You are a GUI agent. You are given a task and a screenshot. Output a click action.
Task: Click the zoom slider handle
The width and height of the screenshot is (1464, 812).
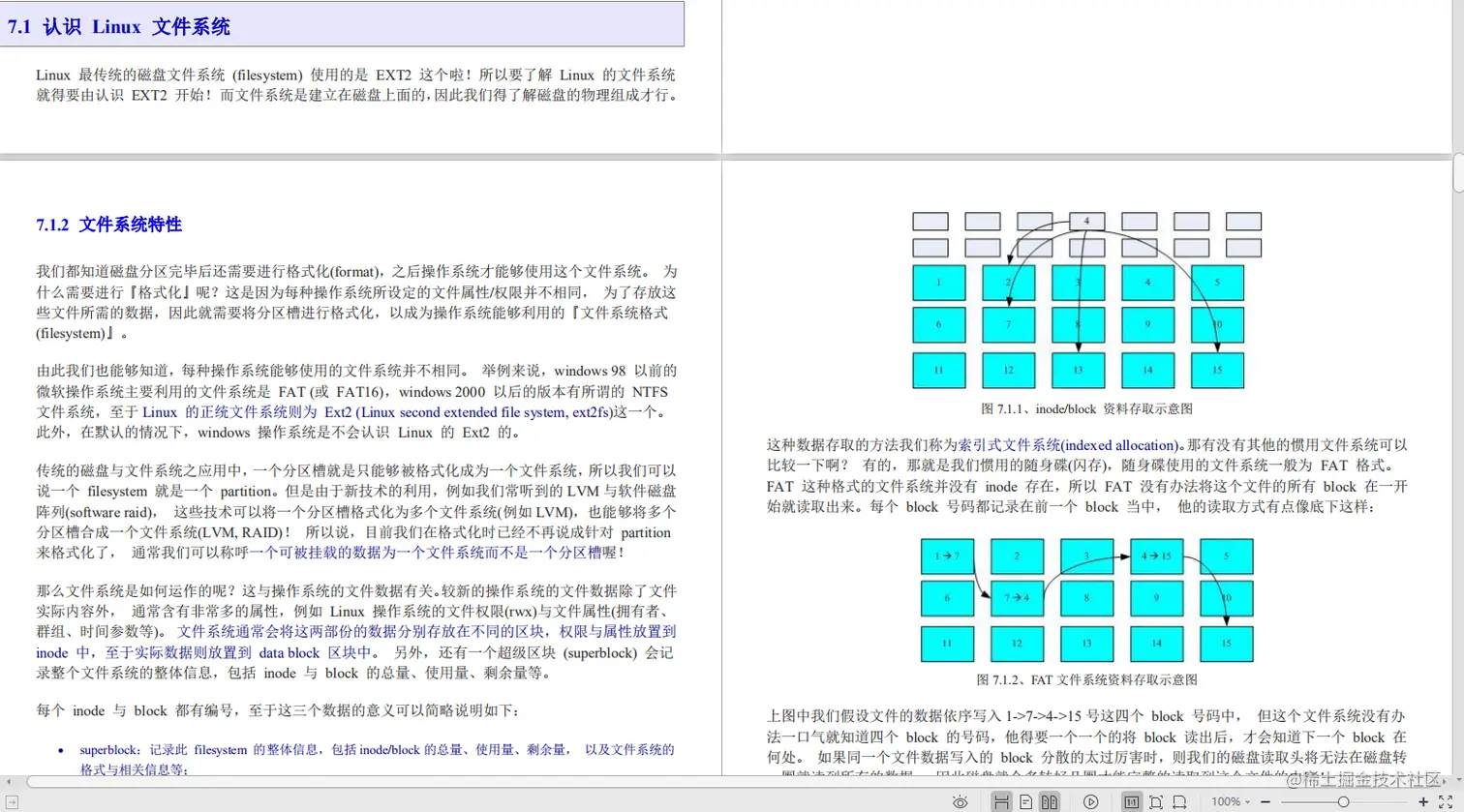(x=1344, y=802)
